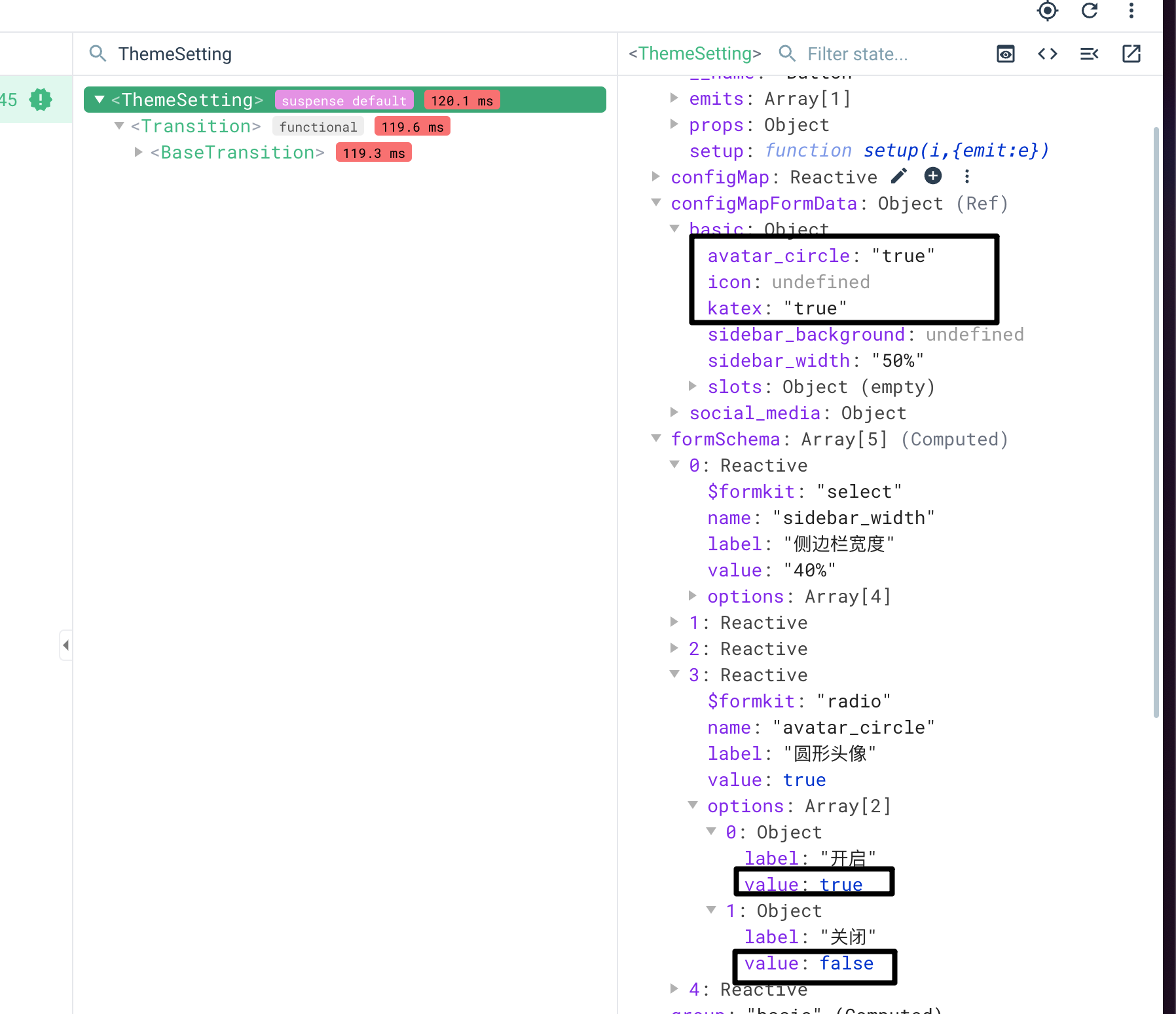Click the scroll-to-component target icon
1176x1014 pixels.
click(1046, 11)
